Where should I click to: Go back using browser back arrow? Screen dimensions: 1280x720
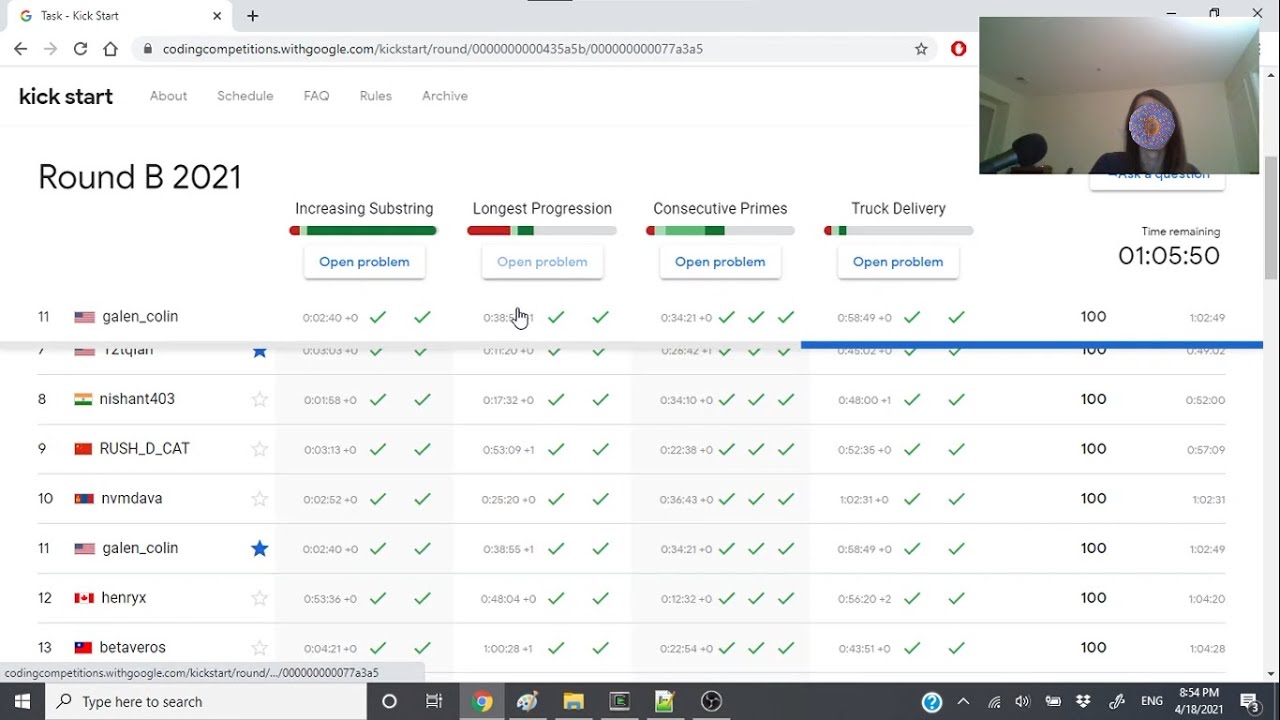[20, 48]
